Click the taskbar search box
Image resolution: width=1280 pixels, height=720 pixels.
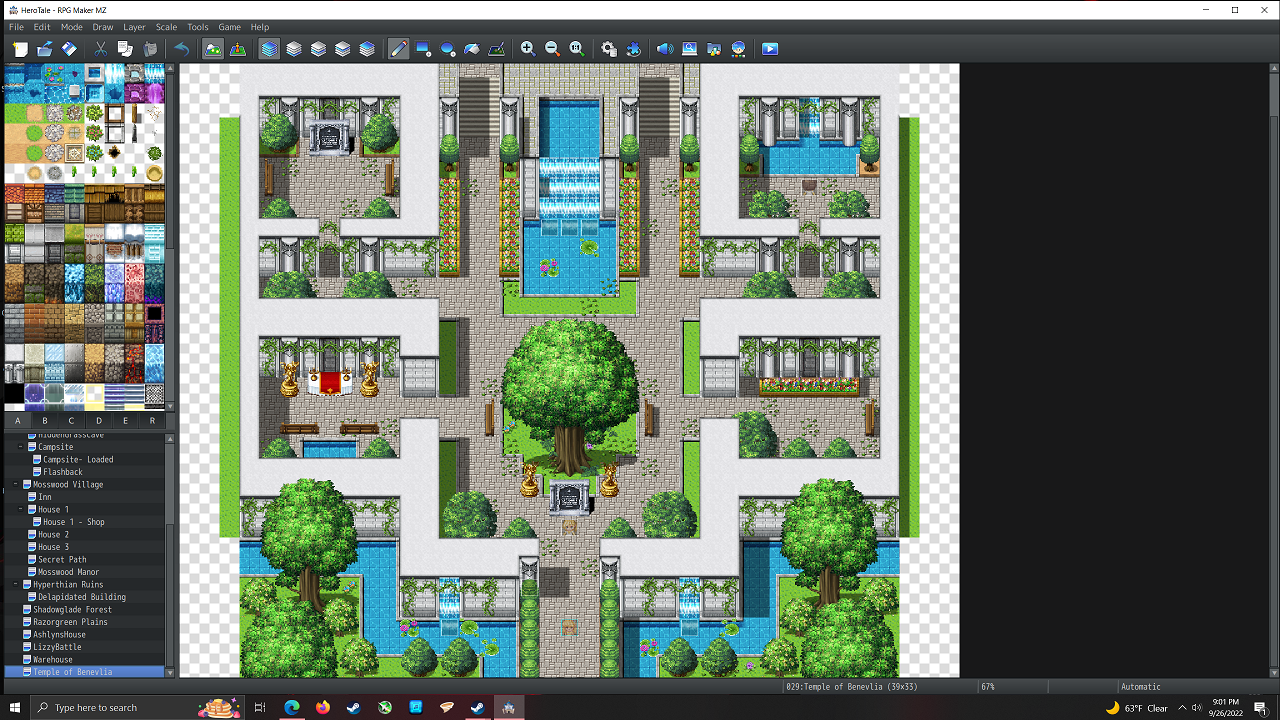pyautogui.click(x=137, y=708)
